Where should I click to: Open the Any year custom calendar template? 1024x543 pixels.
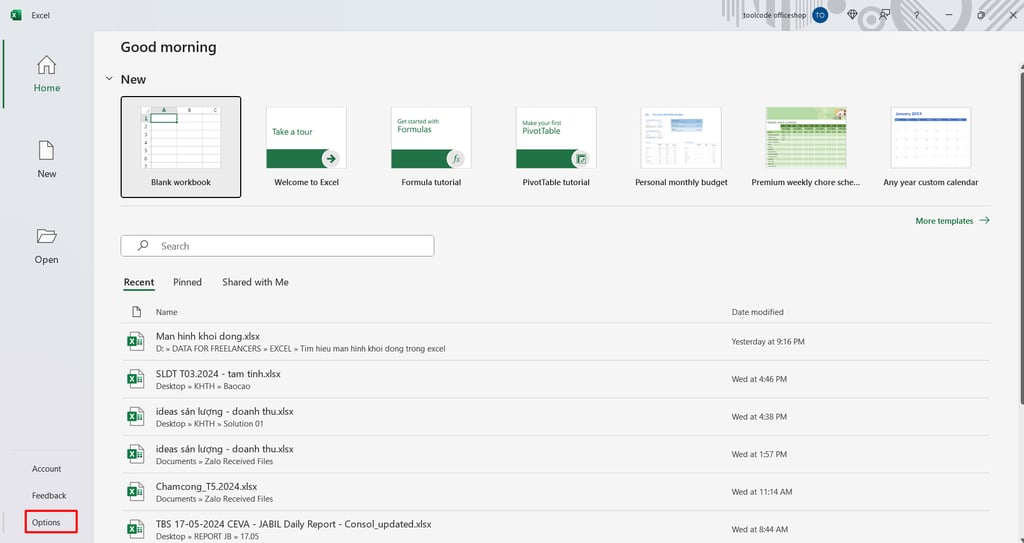[931, 147]
